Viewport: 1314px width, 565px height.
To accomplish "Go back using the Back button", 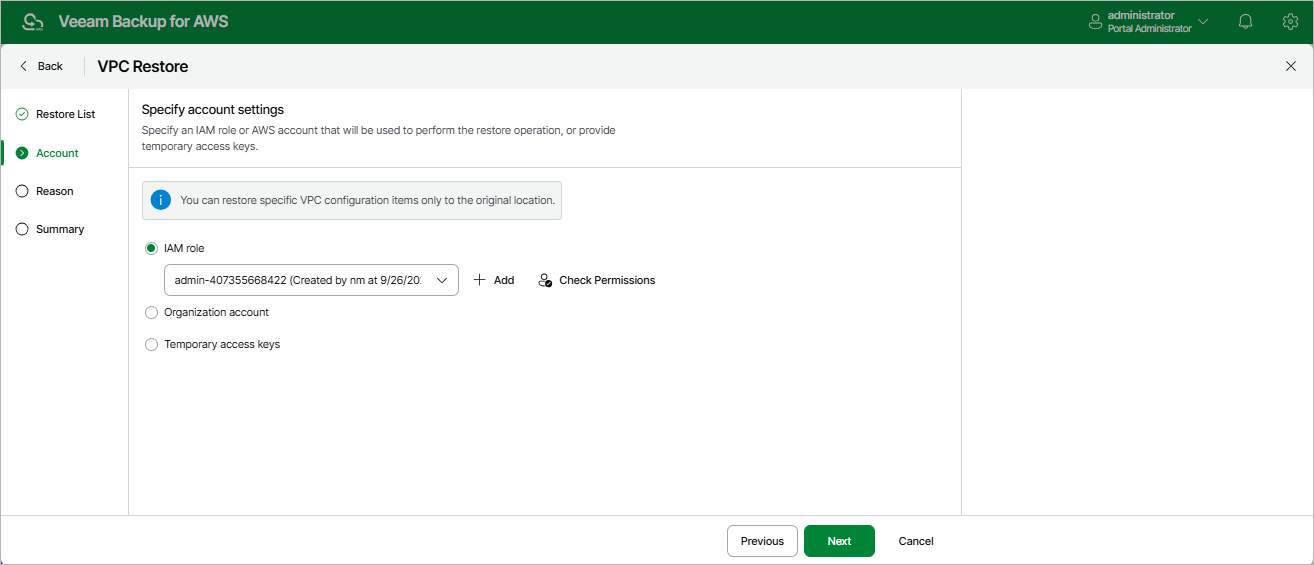I will pyautogui.click(x=41, y=66).
